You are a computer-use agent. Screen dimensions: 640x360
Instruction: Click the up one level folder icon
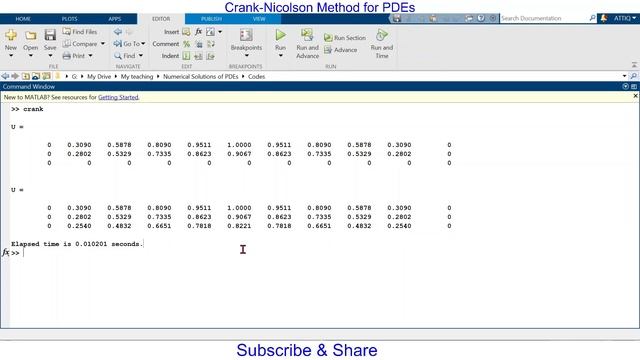point(26,76)
